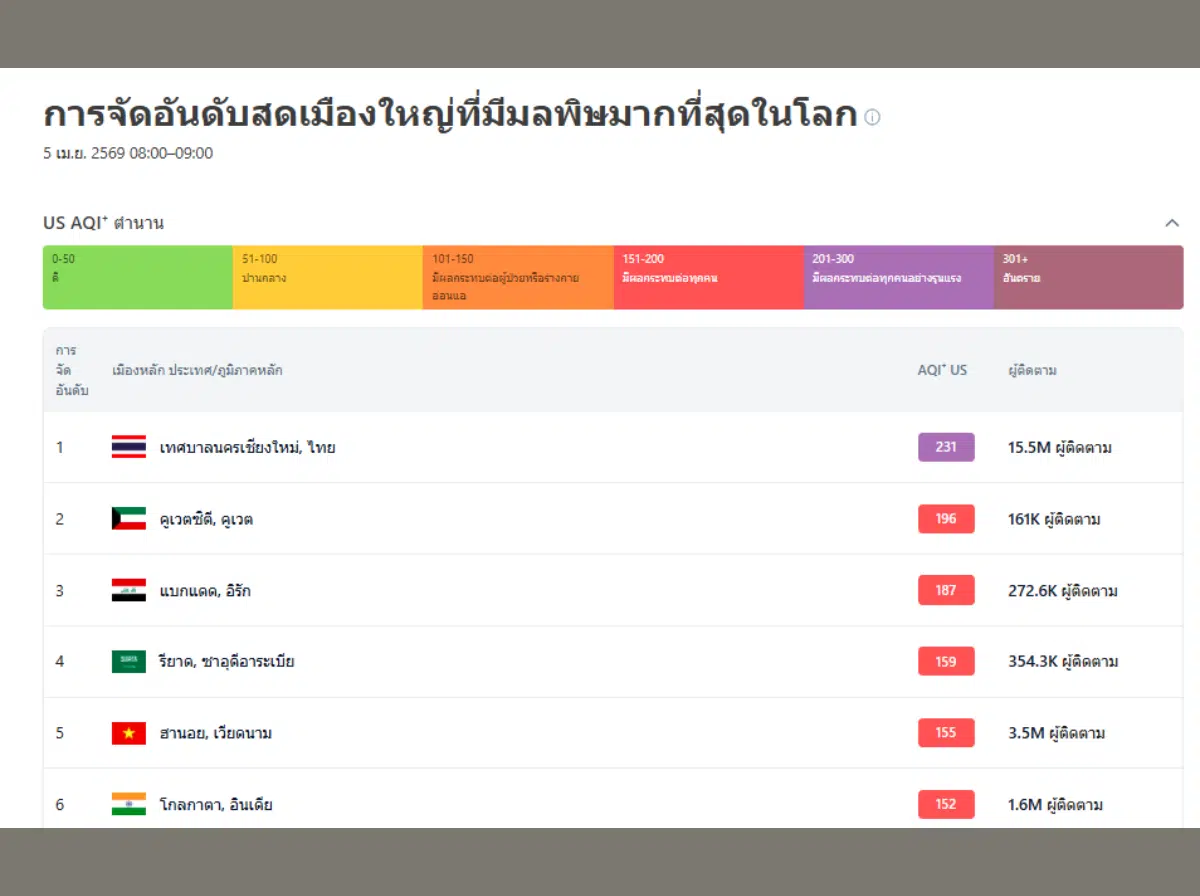Viewport: 1200px width, 896px height.
Task: Click the yellow 51-100 ปานกลาง legend block
Action: coord(327,277)
